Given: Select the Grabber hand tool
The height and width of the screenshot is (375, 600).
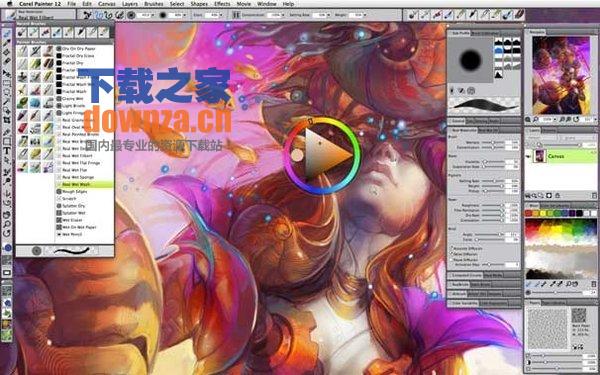Looking at the screenshot, I should tap(7, 215).
